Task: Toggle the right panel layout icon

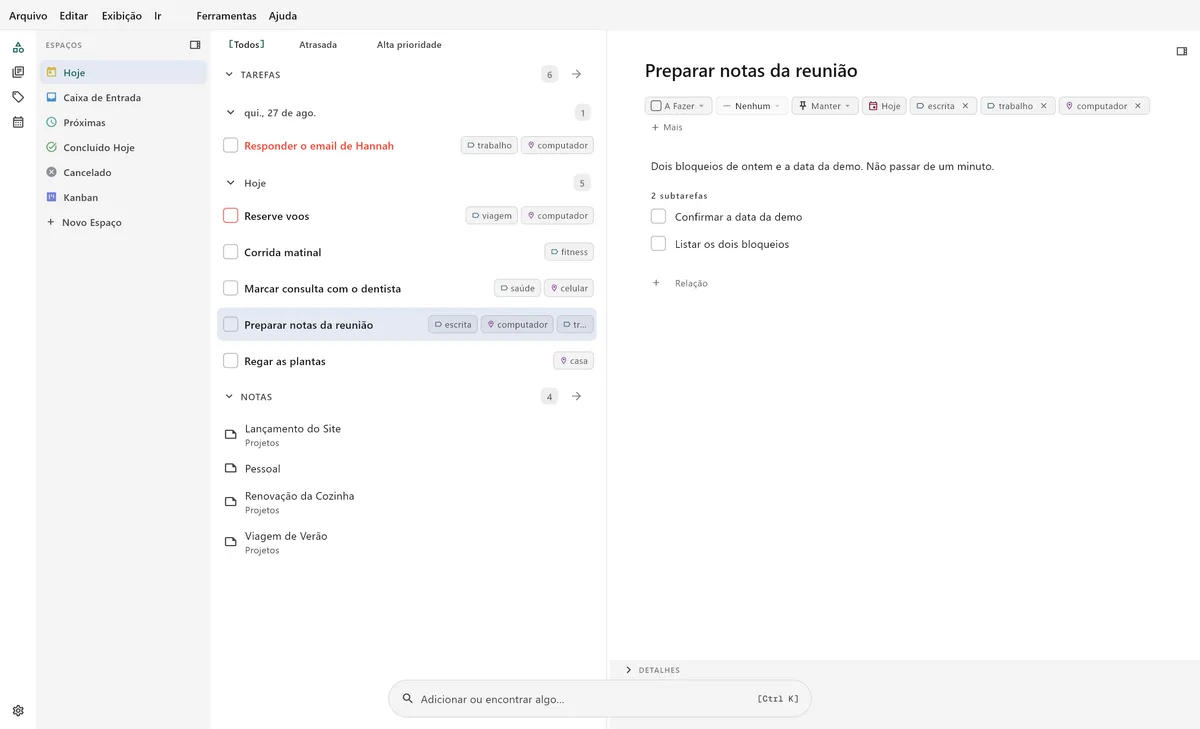Action: [x=1182, y=51]
